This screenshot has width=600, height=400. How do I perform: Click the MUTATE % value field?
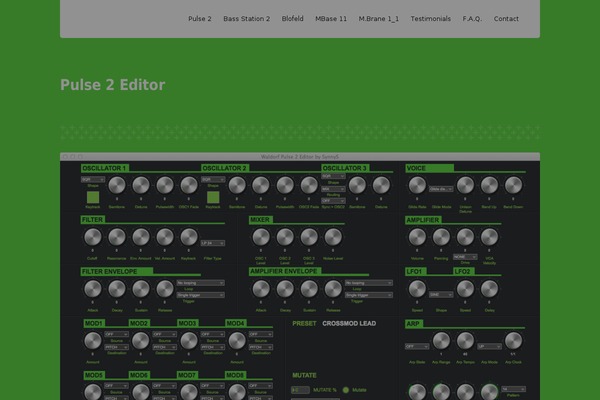coord(300,390)
